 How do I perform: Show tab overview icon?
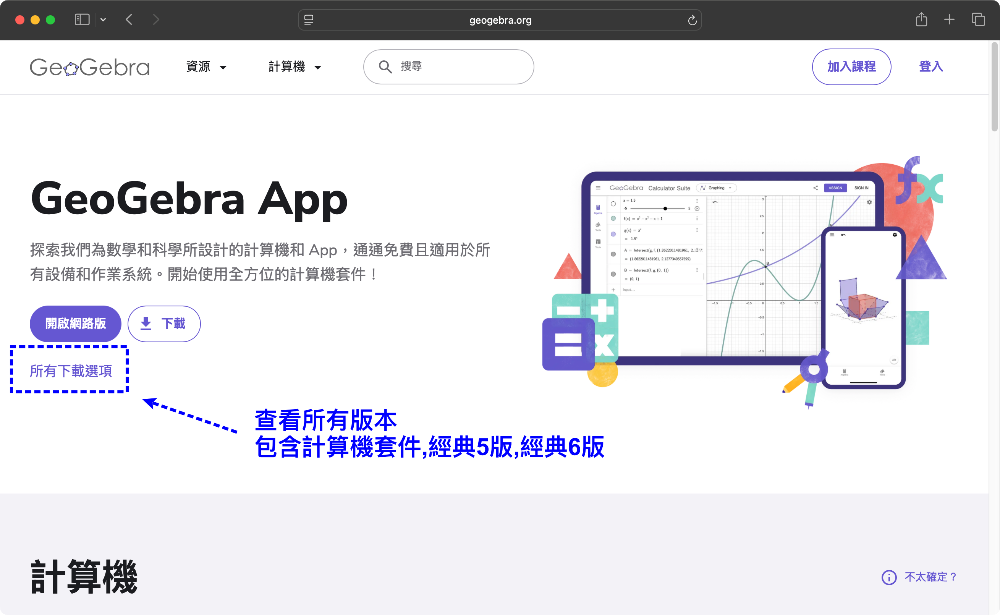pyautogui.click(x=978, y=20)
